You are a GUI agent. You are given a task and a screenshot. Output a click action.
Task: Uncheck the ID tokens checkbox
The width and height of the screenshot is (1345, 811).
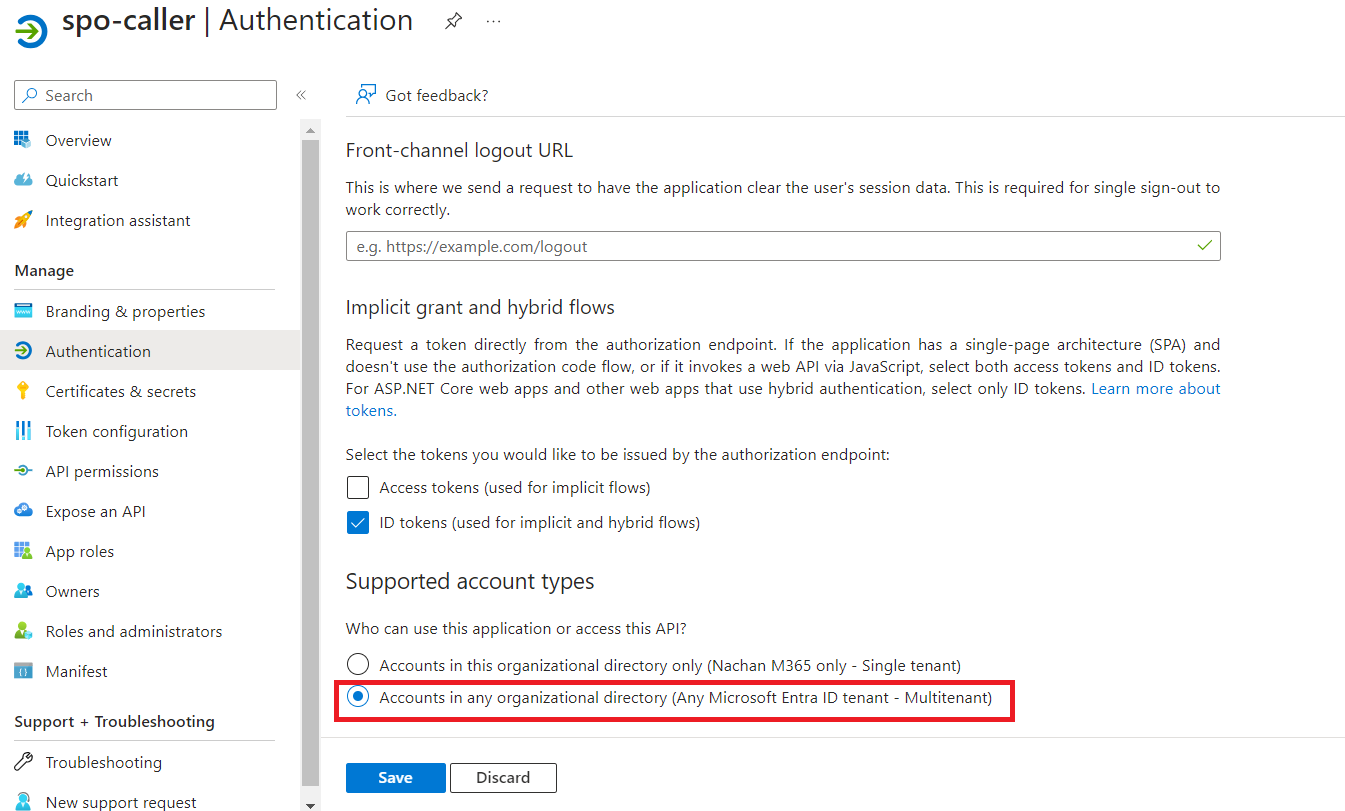pos(358,522)
